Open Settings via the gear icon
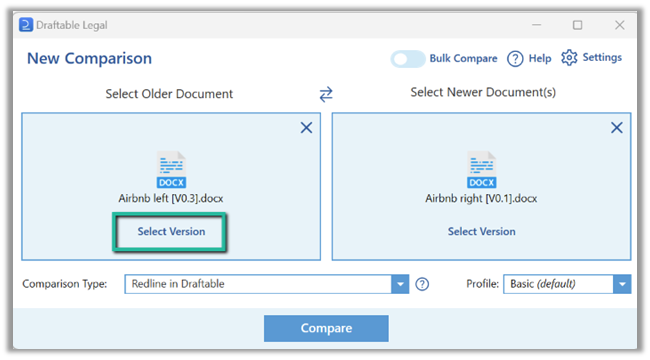Screen dimensions: 650x360 click(x=569, y=58)
